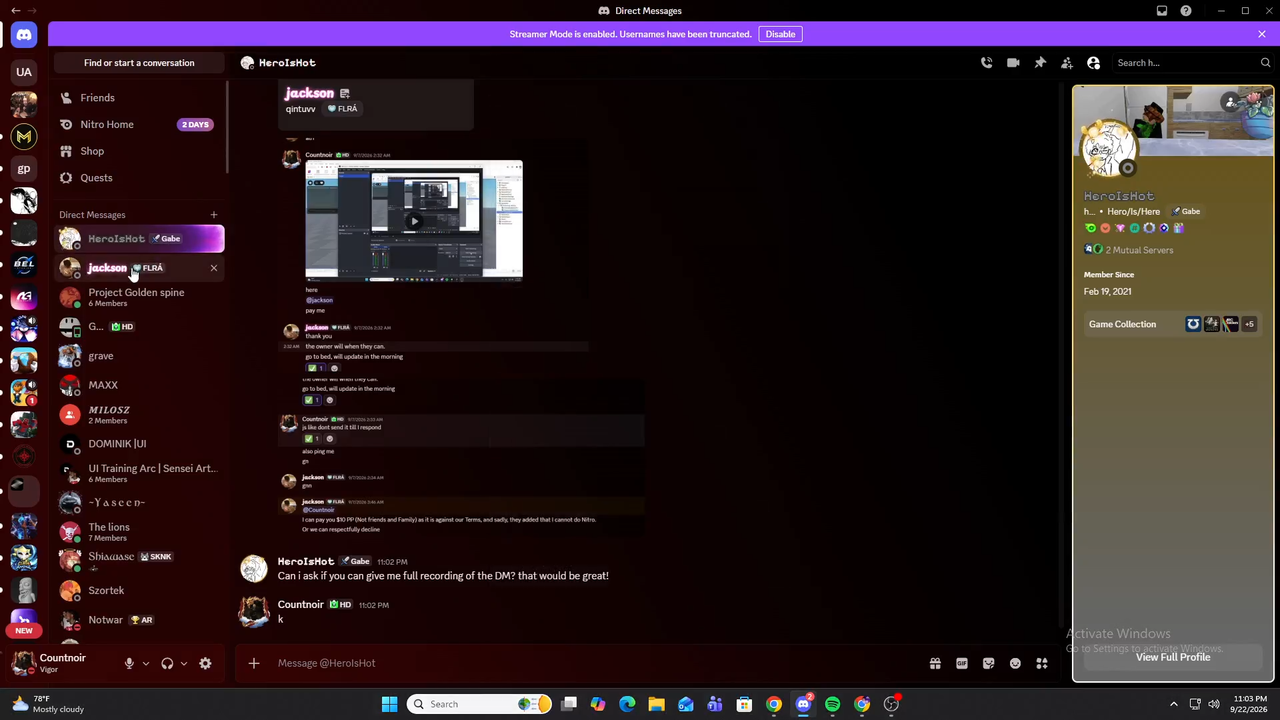The height and width of the screenshot is (720, 1280).
Task: Expand audio output options arrow
Action: (184, 663)
